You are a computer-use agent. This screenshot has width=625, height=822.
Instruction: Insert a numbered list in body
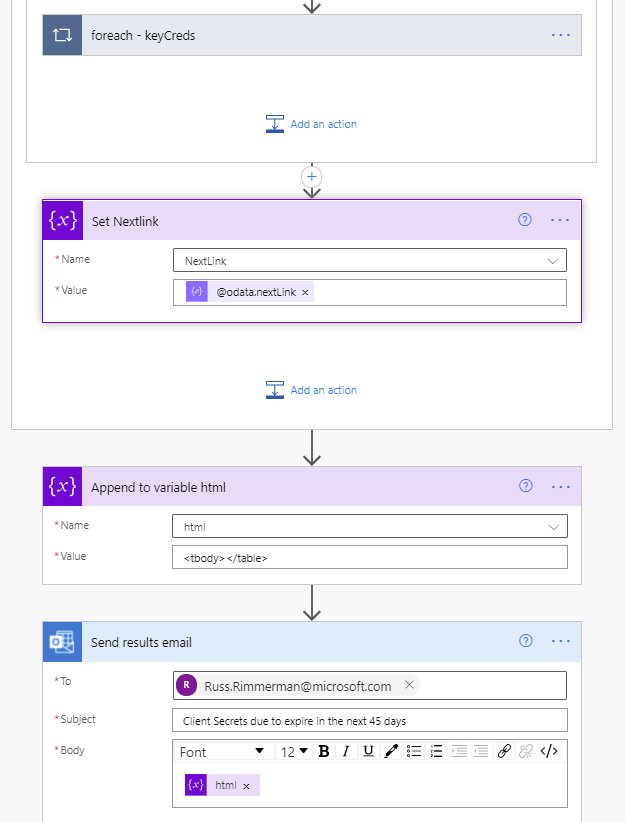[x=436, y=751]
